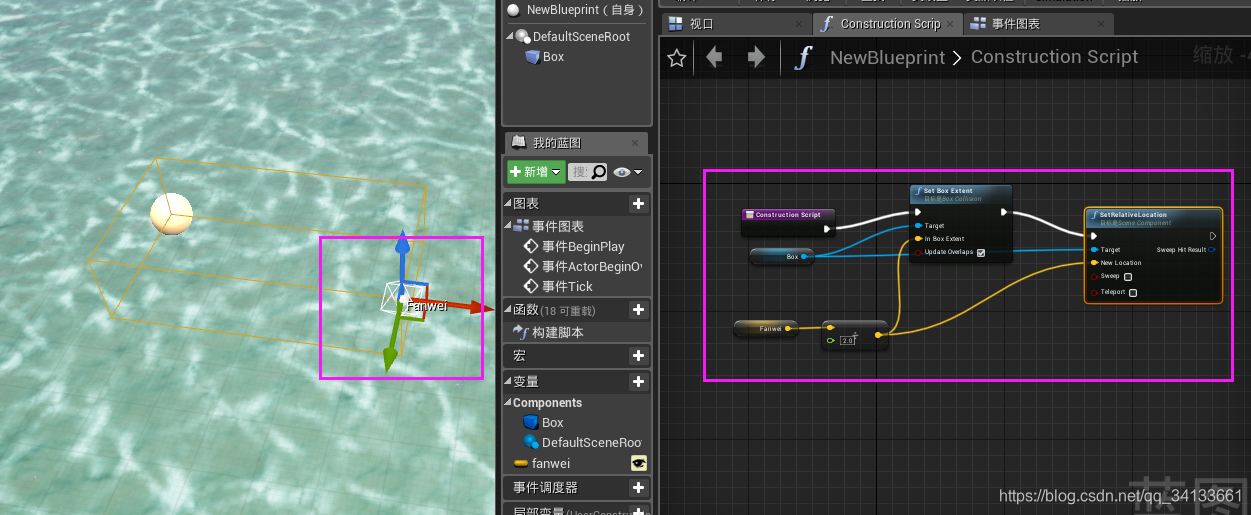Screen dimensions: 1251x515
Task: Select the SetRelativeLocation node header
Action: coord(1153,218)
